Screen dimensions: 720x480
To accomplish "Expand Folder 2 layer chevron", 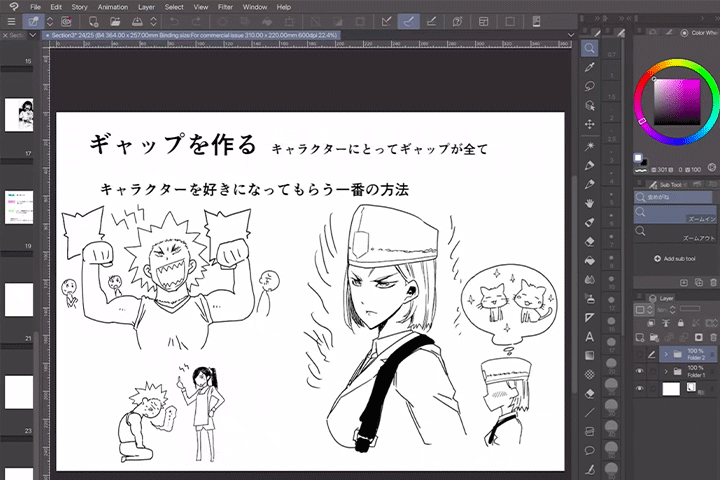I will click(666, 354).
